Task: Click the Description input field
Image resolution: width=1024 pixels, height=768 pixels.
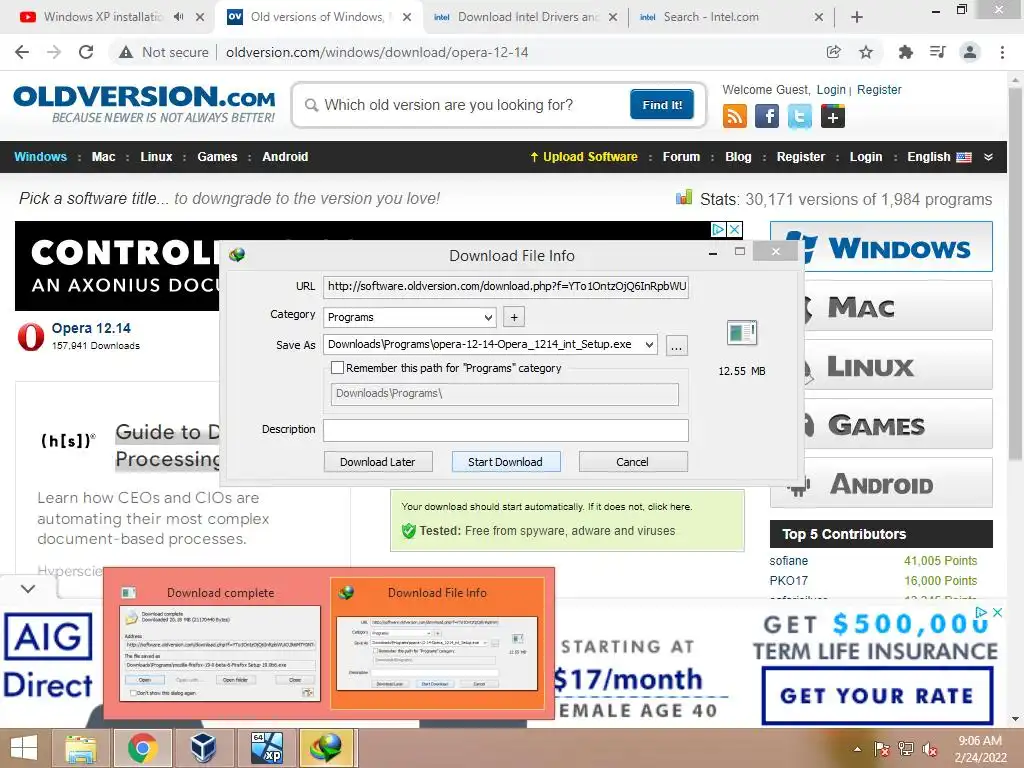Action: pyautogui.click(x=505, y=430)
